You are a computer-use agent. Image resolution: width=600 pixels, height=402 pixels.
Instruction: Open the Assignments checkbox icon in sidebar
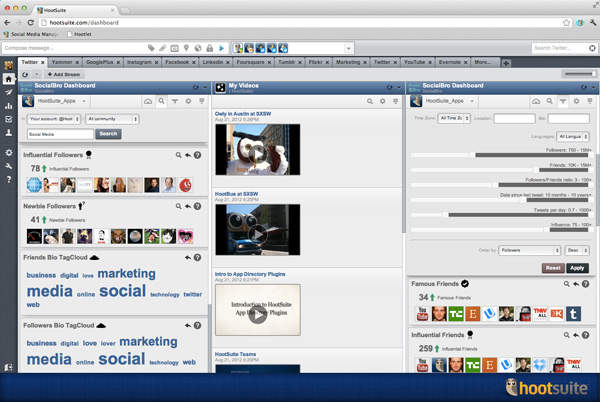click(x=8, y=119)
